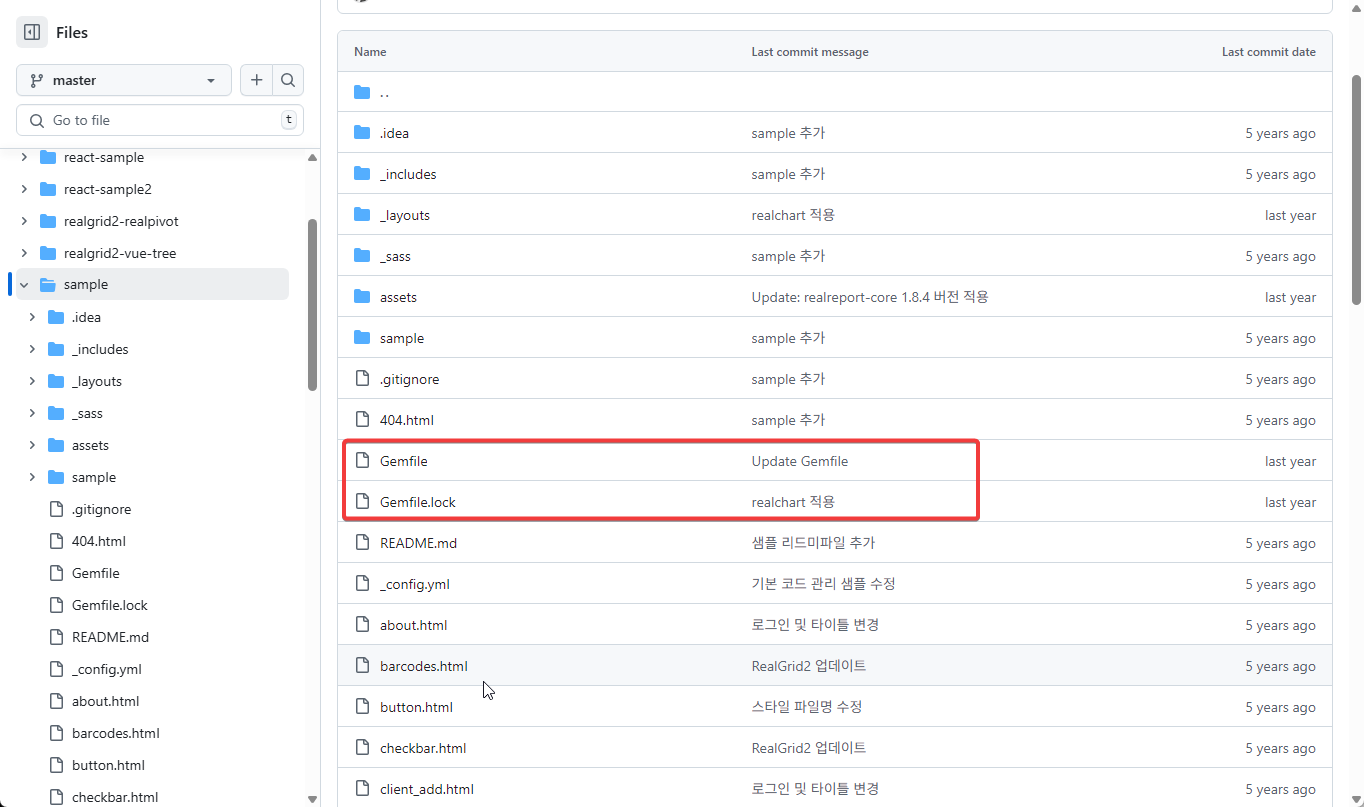The width and height of the screenshot is (1364, 807).
Task: Click folder icon of _sass table row
Action: [x=362, y=256]
